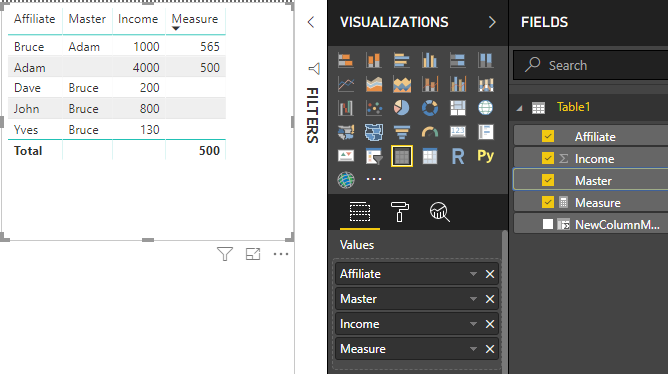Select the ArcGIS Maps visual

346,180
